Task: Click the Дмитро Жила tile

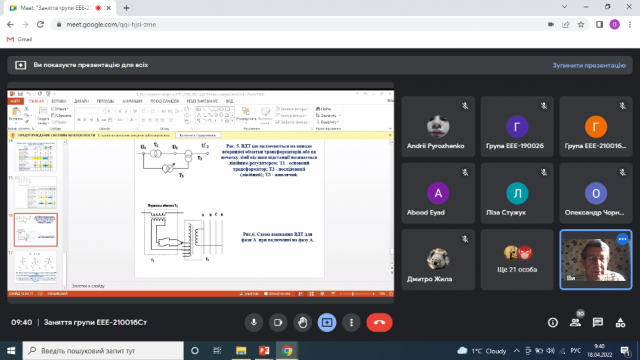Action: (438, 260)
